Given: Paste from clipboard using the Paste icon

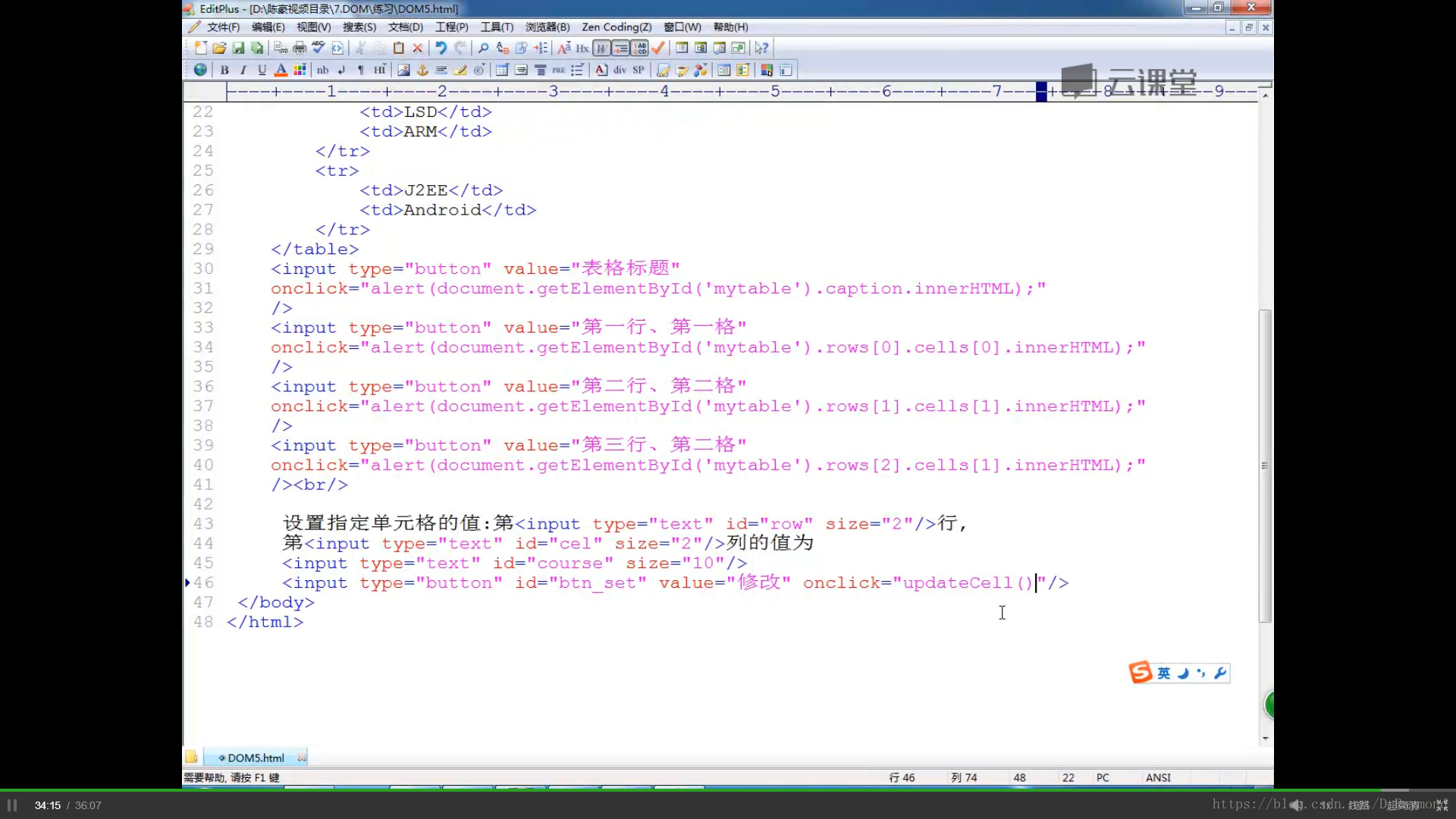Looking at the screenshot, I should click(399, 48).
